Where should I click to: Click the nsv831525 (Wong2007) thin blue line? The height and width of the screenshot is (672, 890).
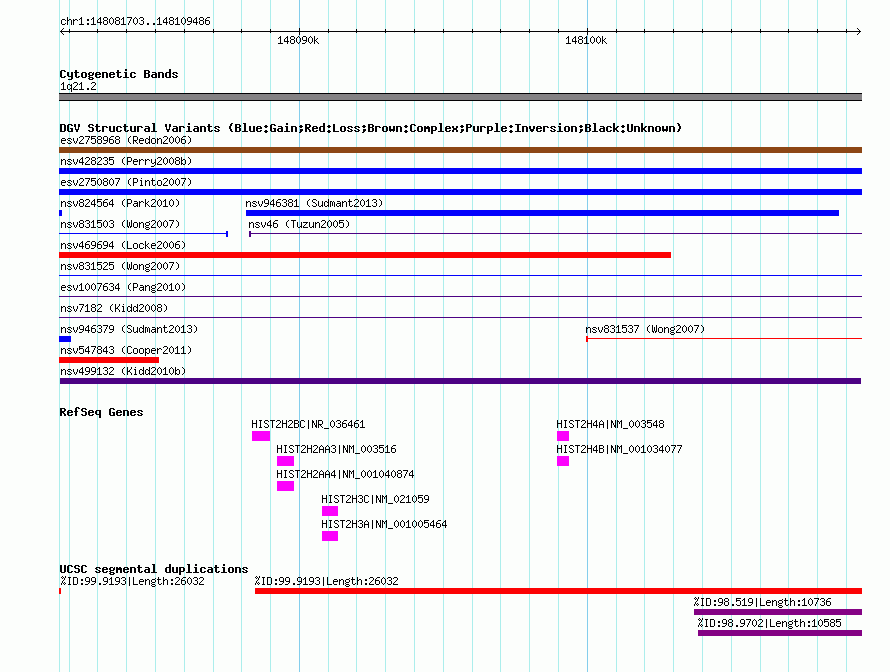tap(460, 276)
